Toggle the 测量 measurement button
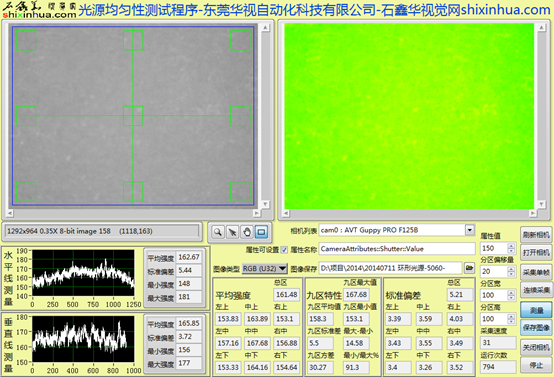Viewport: 554px width, 377px height. click(536, 310)
